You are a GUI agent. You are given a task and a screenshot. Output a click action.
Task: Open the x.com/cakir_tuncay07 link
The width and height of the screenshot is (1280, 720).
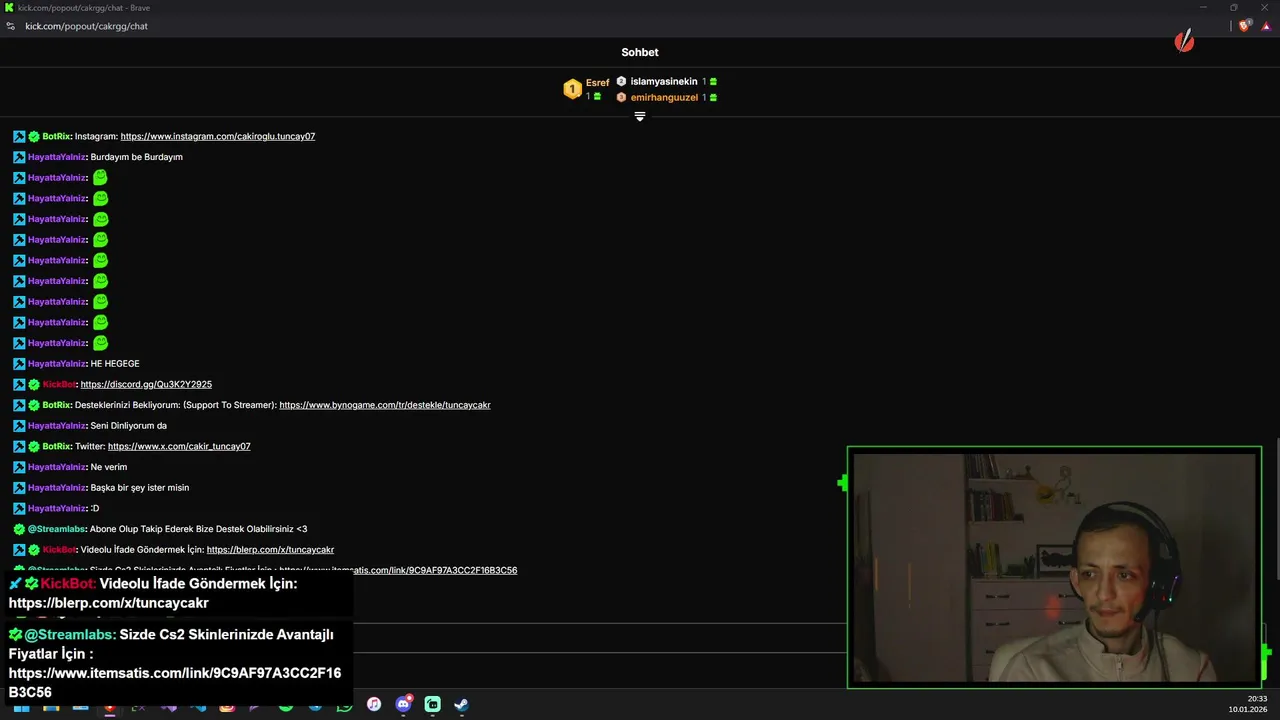coord(179,446)
